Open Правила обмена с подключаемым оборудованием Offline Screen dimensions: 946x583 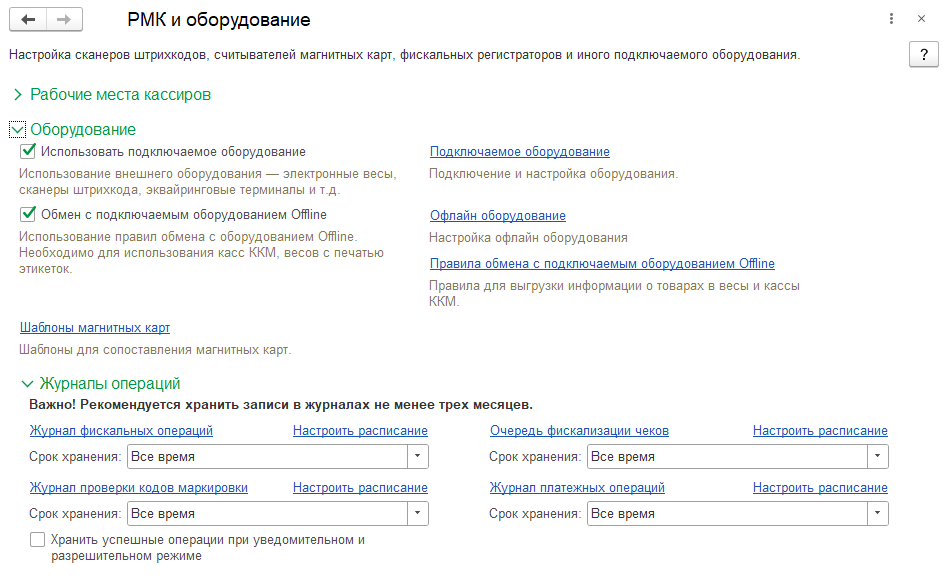pos(601,264)
